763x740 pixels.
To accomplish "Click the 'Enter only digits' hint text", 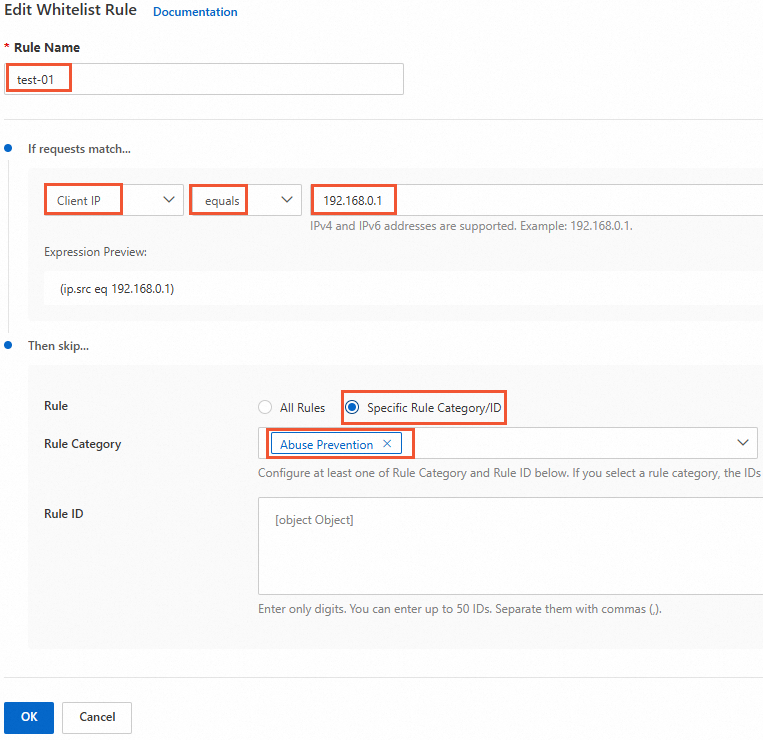I will tap(459, 609).
